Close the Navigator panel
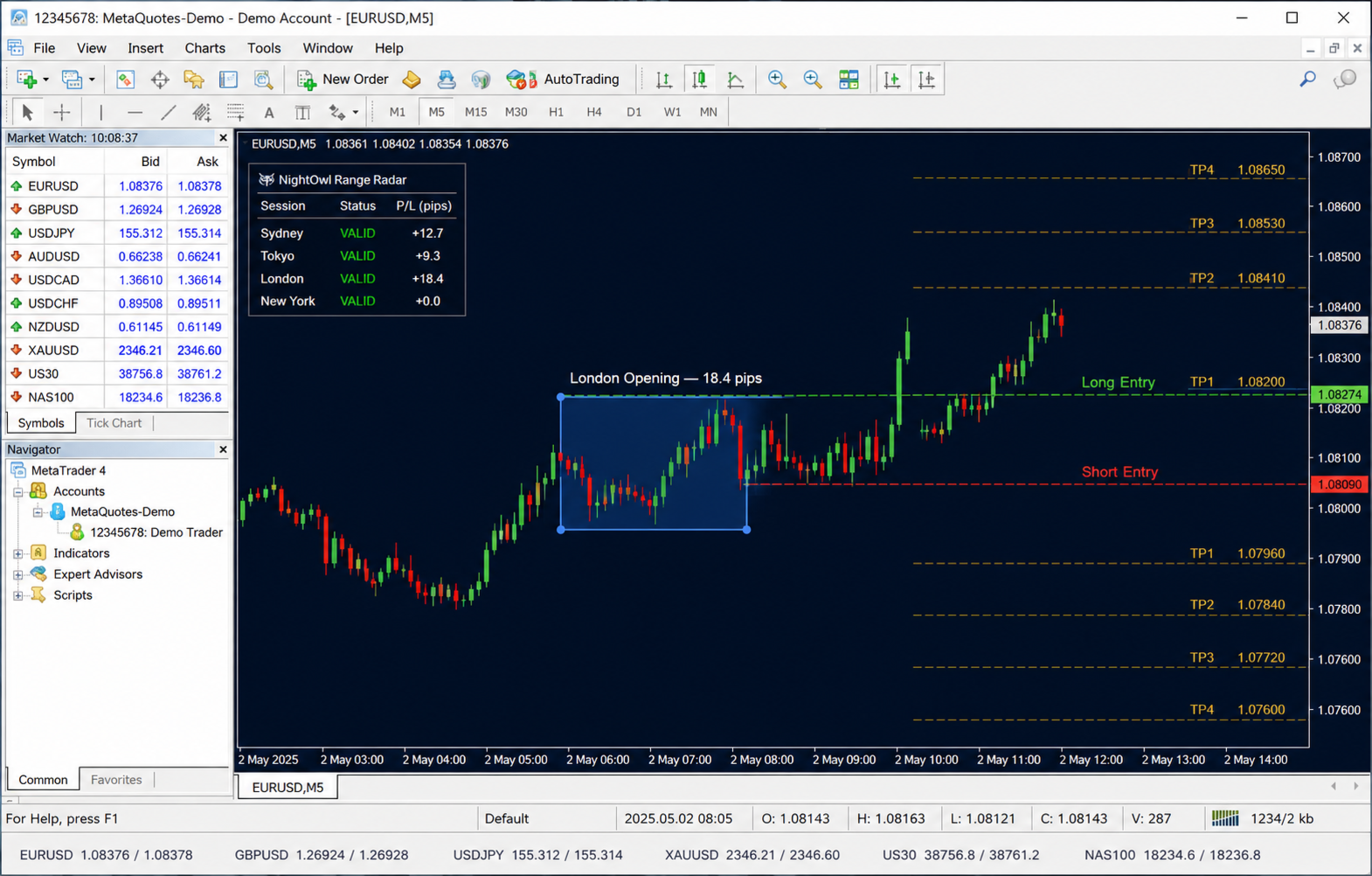Viewport: 1372px width, 876px height. (x=223, y=449)
